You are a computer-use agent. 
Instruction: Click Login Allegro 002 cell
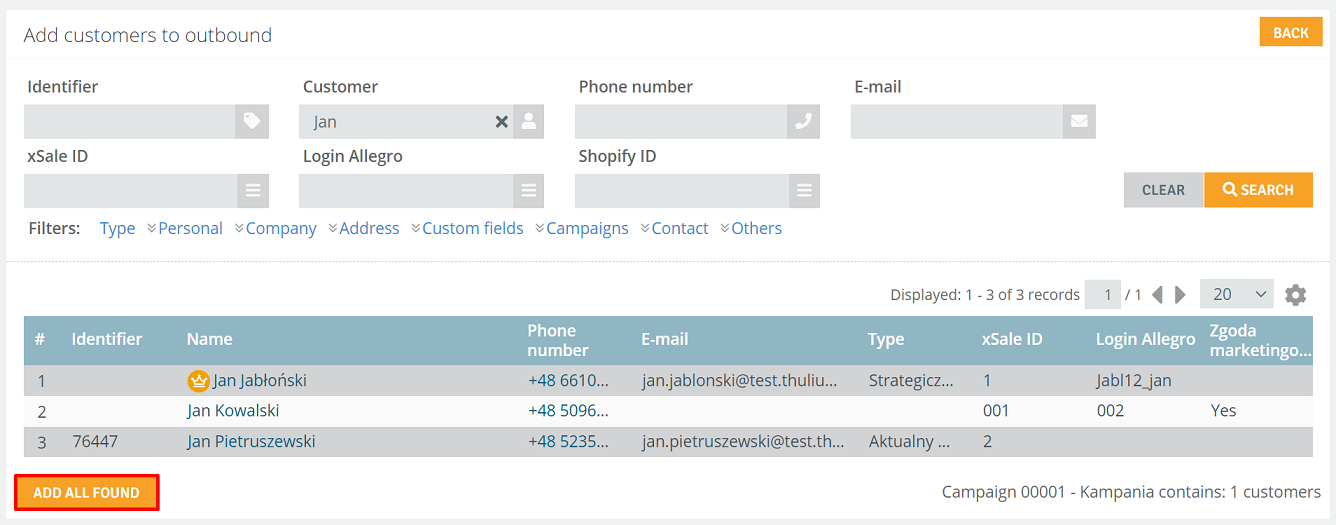(1110, 411)
